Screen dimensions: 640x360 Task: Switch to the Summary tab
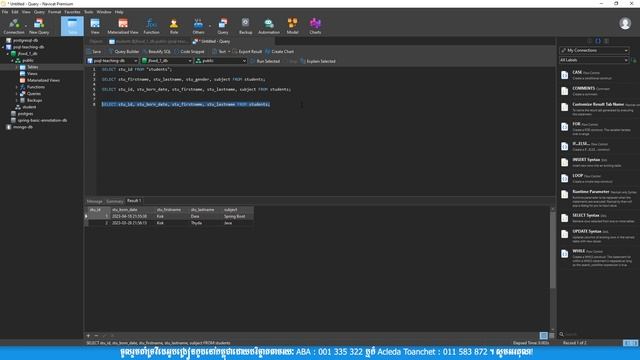[x=115, y=201]
